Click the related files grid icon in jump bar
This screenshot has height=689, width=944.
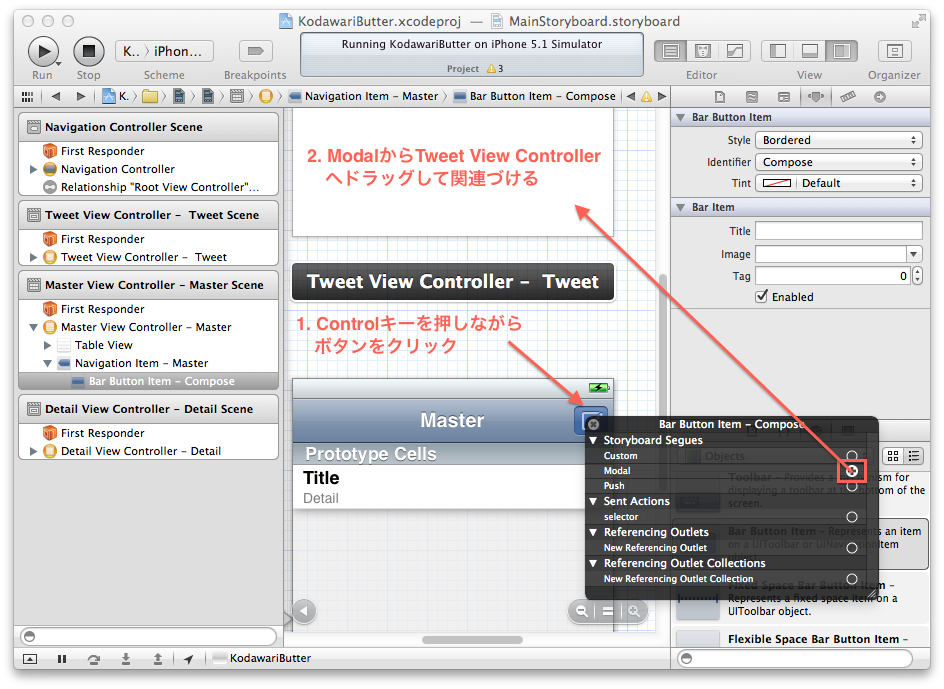pos(27,96)
